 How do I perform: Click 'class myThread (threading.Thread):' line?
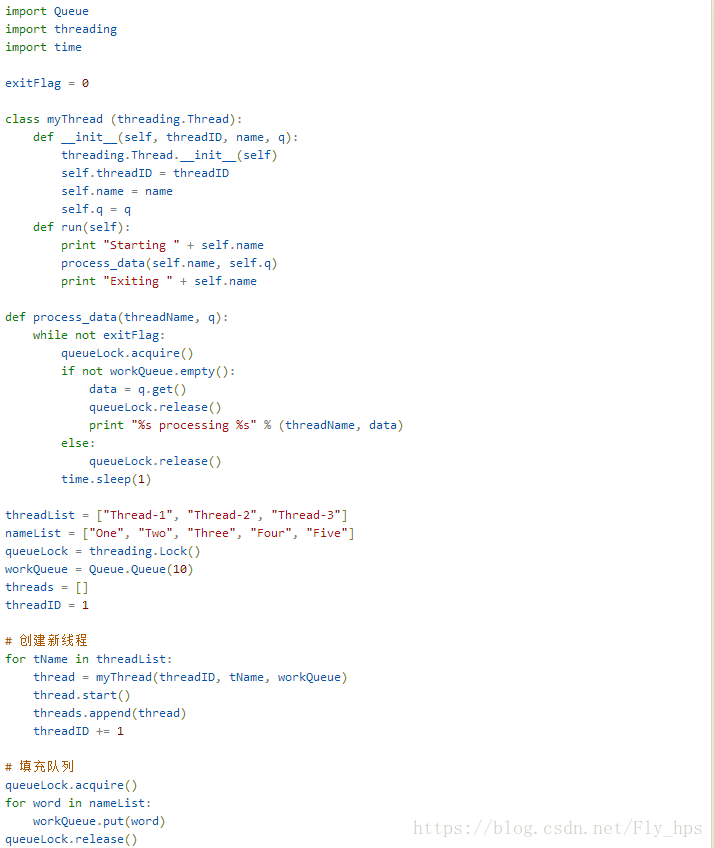tap(124, 119)
